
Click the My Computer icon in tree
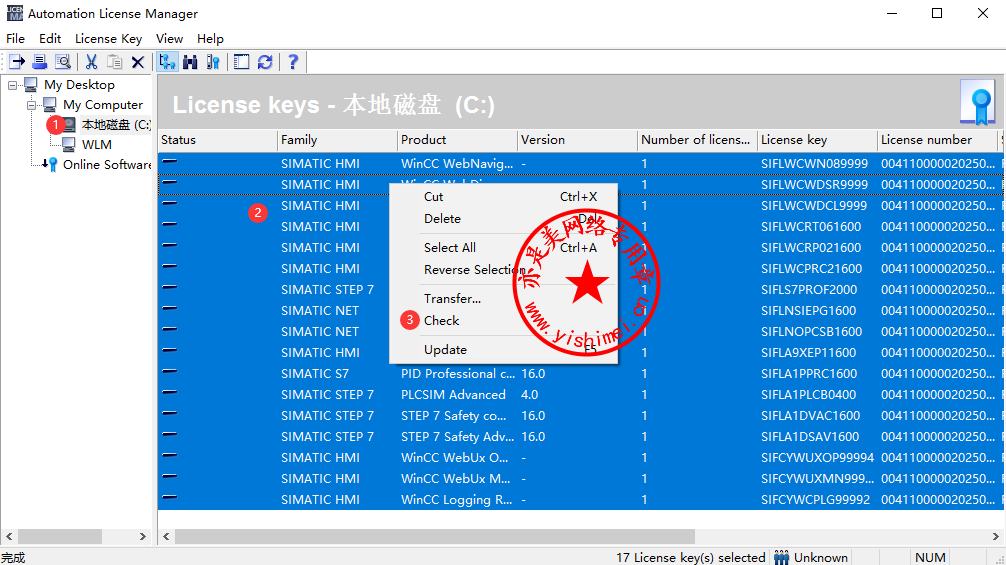(49, 105)
